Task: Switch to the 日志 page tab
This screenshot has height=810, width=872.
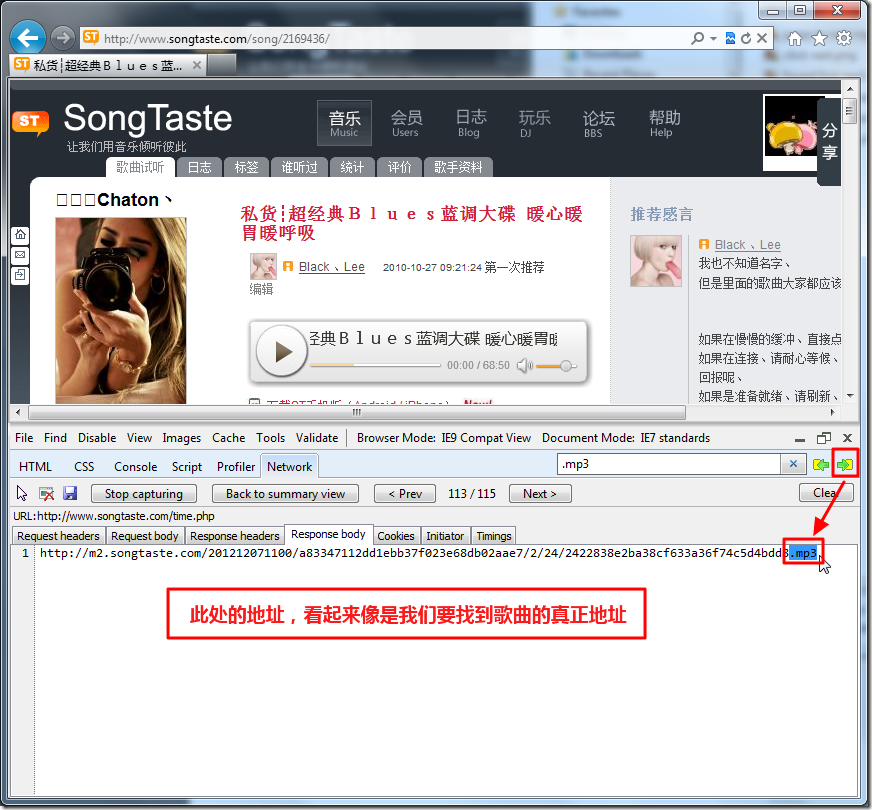Action: [199, 167]
